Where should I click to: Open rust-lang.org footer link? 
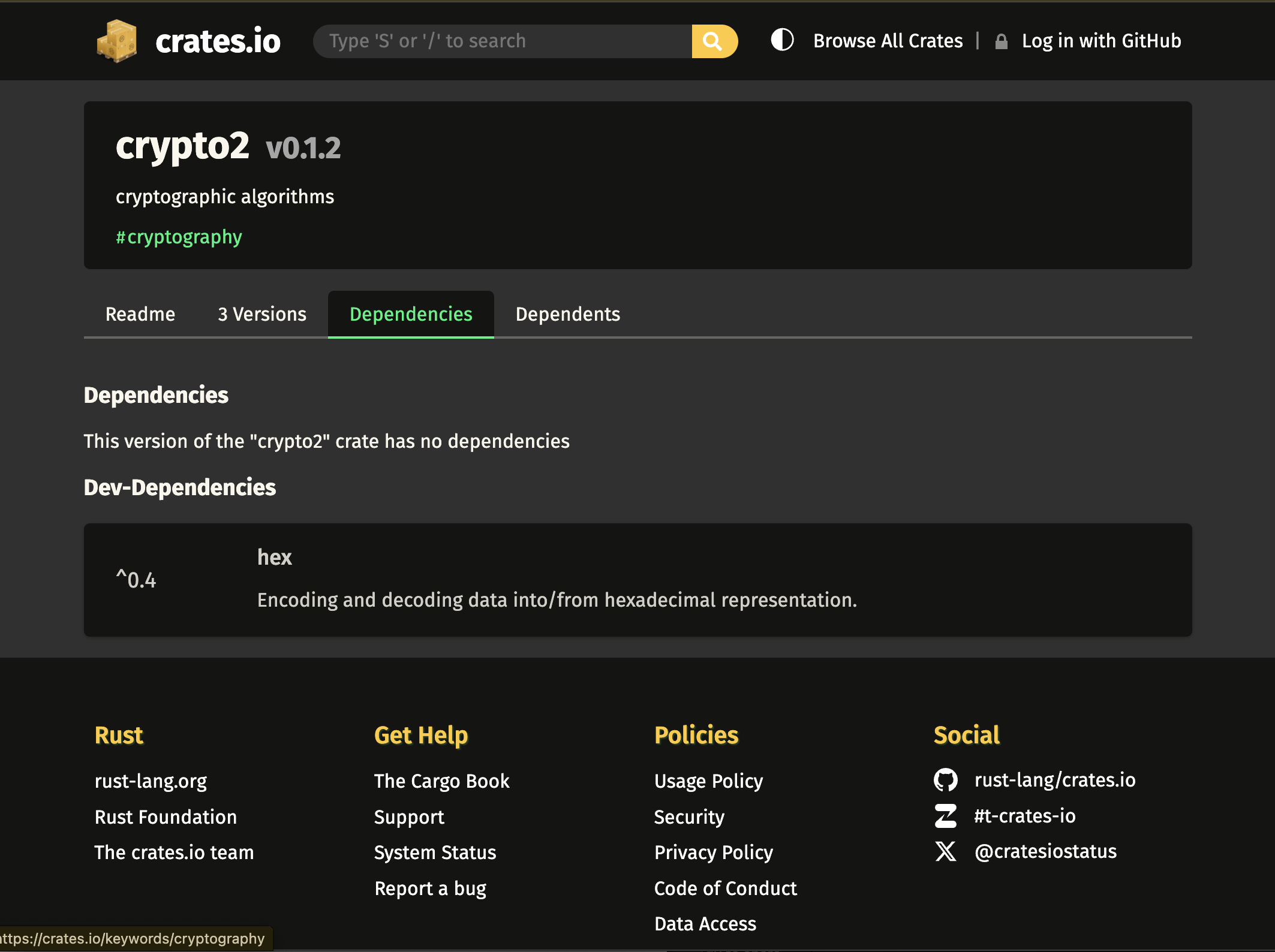151,781
